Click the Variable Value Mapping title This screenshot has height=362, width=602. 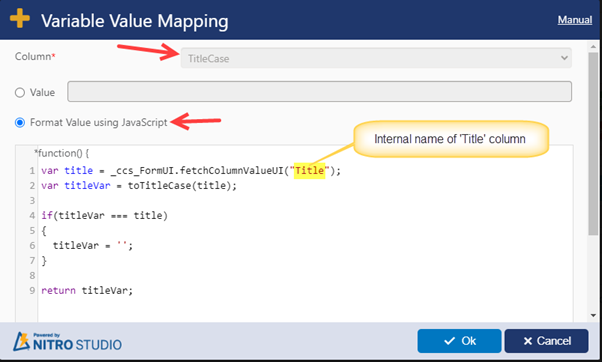point(134,21)
